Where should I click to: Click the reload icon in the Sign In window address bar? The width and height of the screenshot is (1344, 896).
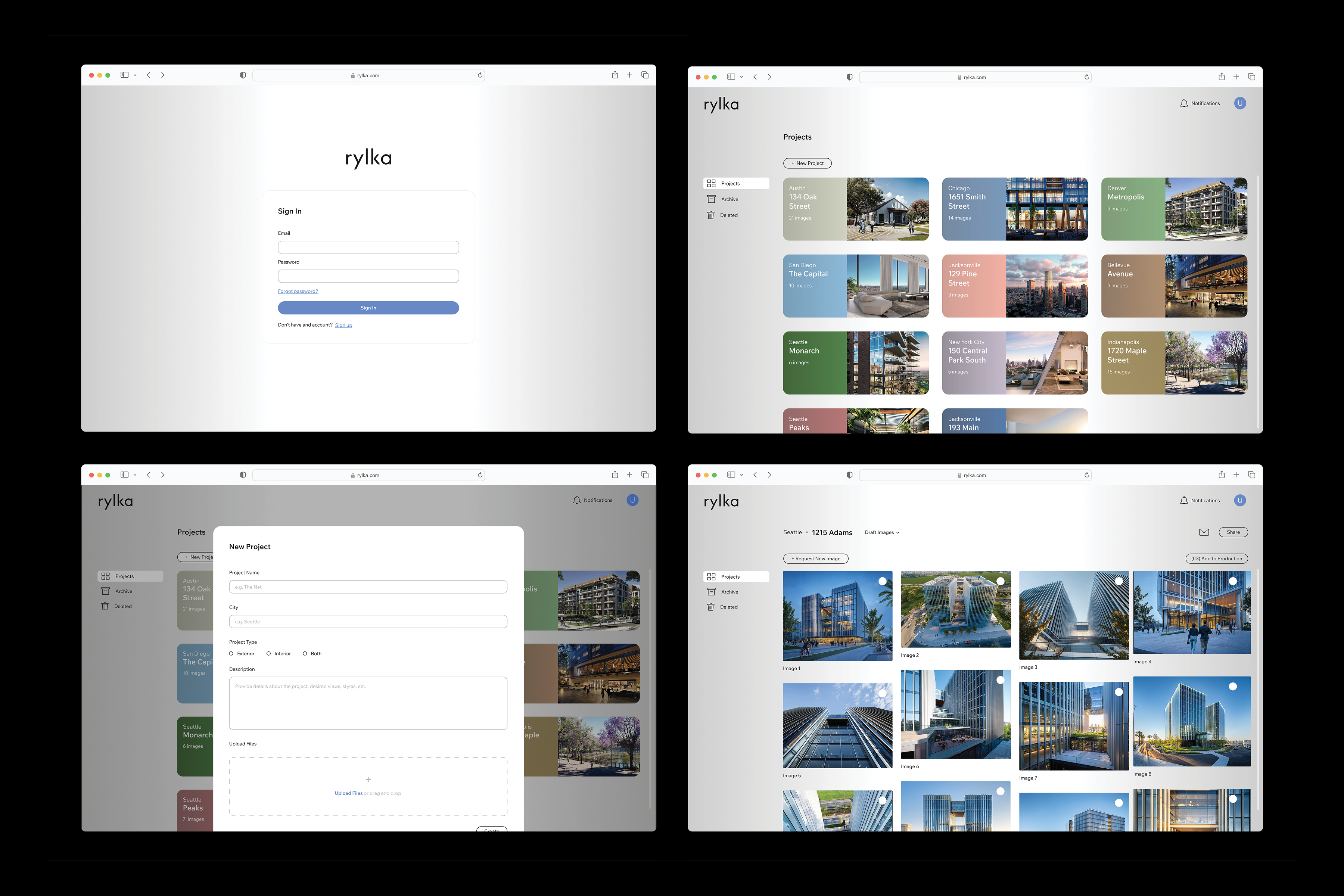point(480,75)
